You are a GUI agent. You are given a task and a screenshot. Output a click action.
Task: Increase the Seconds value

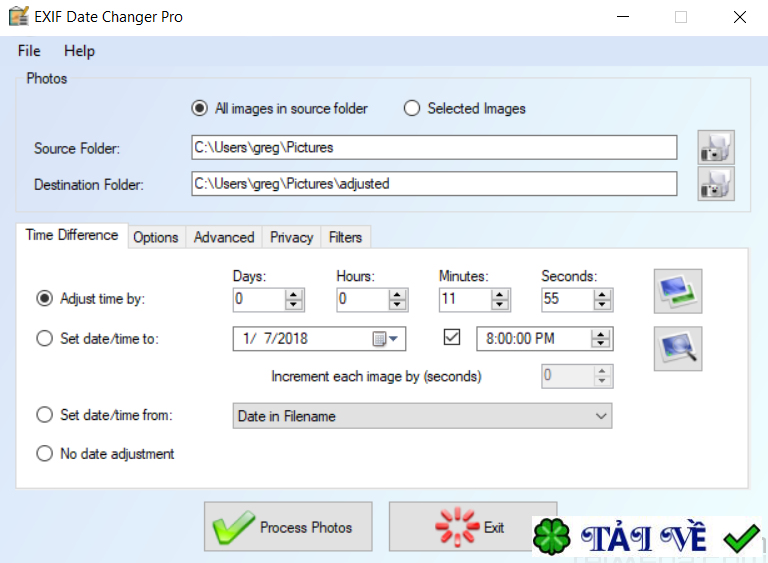602,294
